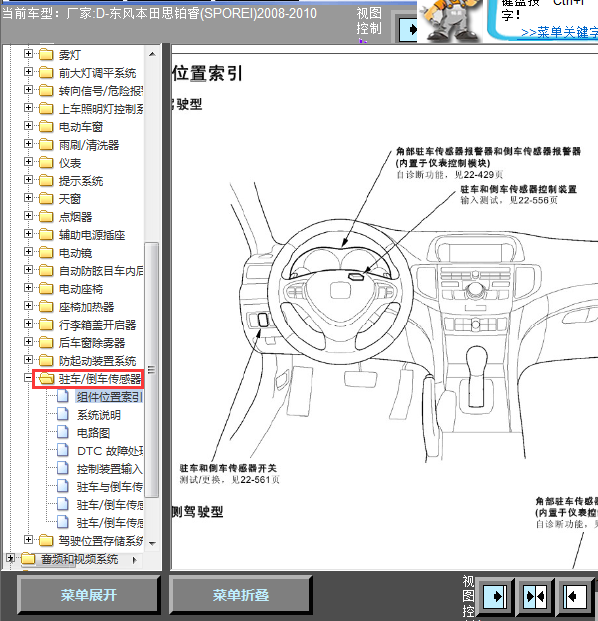Click tree scrollbar down arrow
This screenshot has height=621, width=598.
pos(152,543)
